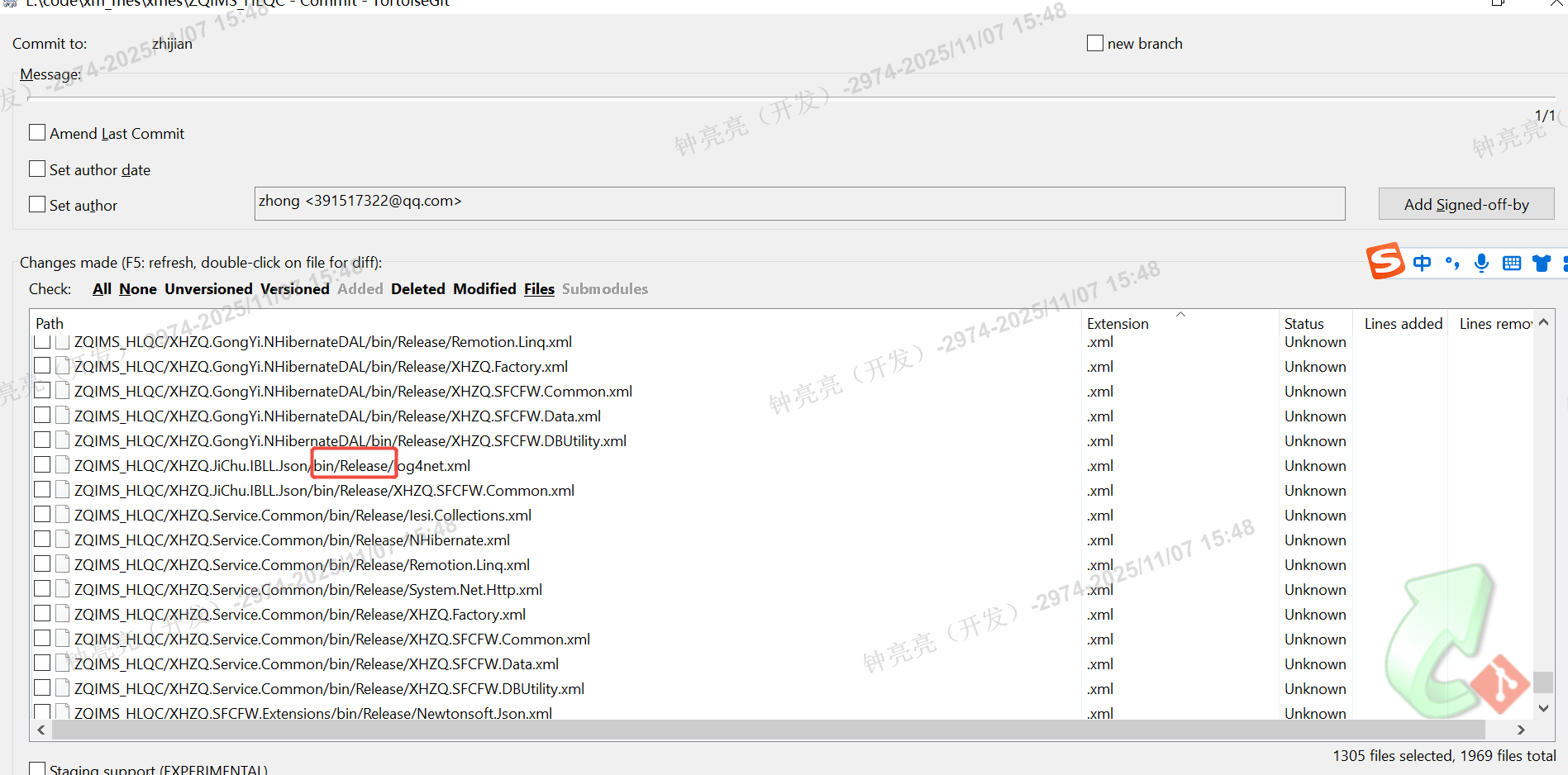
Task: Click the Files check link
Action: [539, 289]
